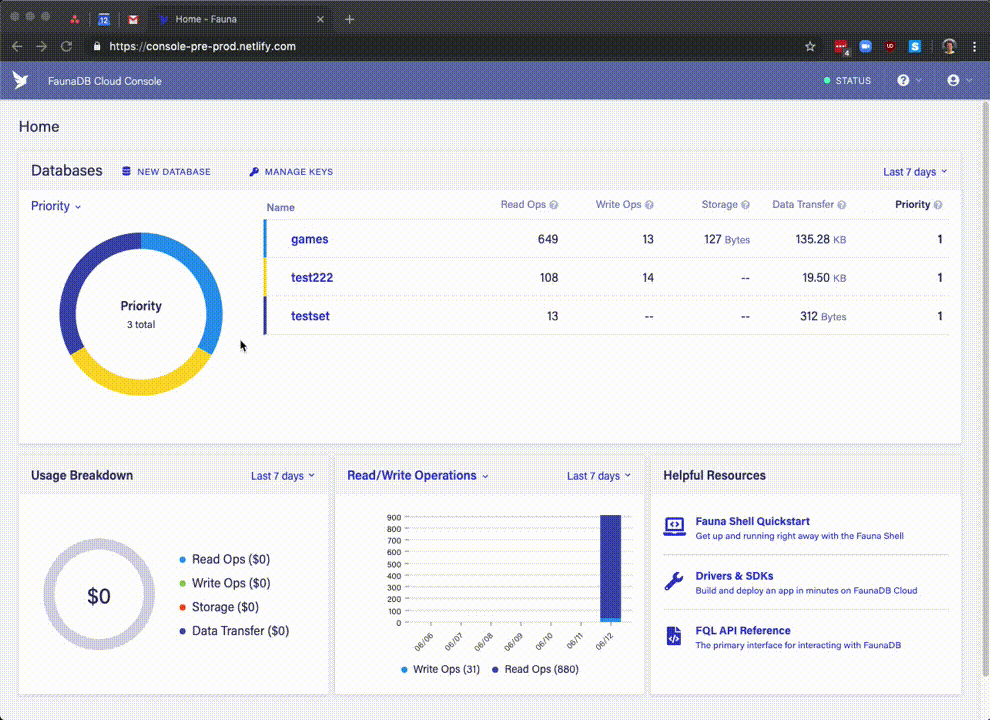990x720 pixels.
Task: Click the FQL API Reference document icon
Action: (674, 635)
